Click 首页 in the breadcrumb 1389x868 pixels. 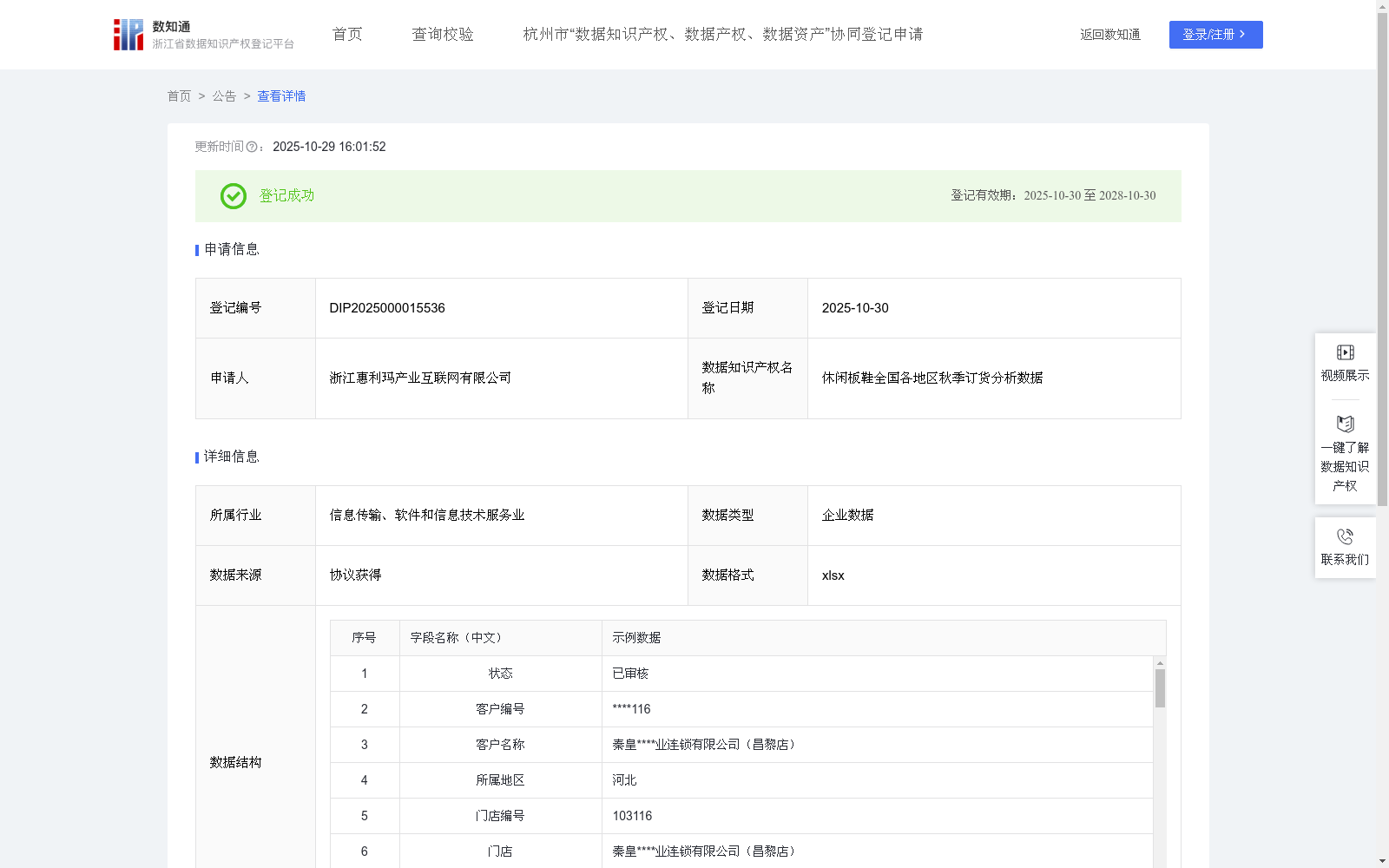179,96
